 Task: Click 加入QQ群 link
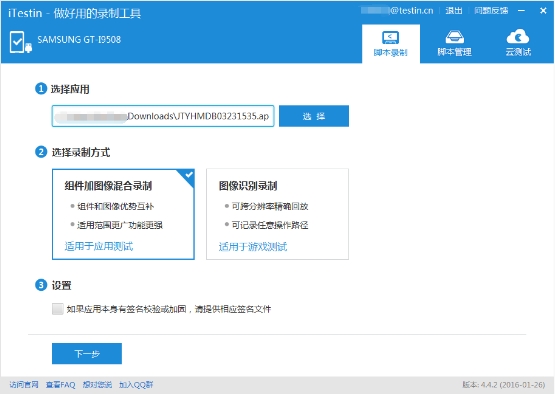(136, 384)
